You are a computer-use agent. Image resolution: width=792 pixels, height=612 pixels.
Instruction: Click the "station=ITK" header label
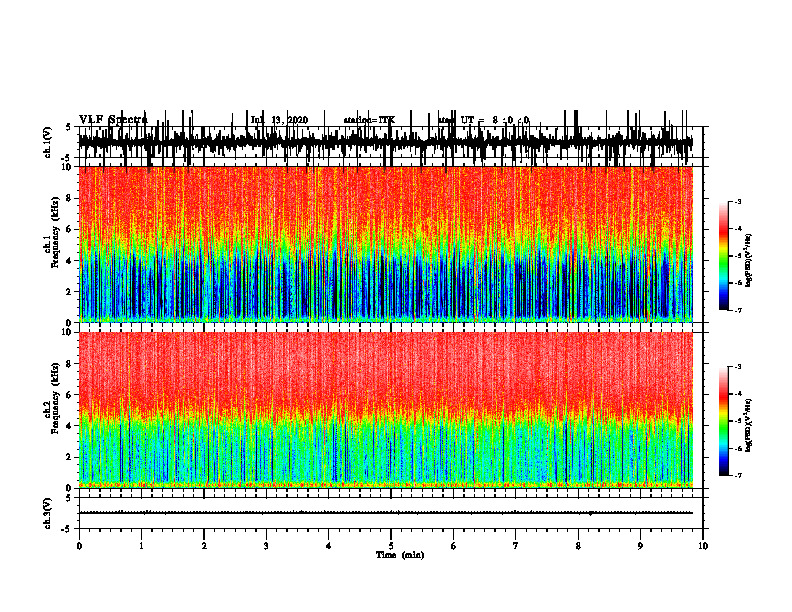(369, 120)
